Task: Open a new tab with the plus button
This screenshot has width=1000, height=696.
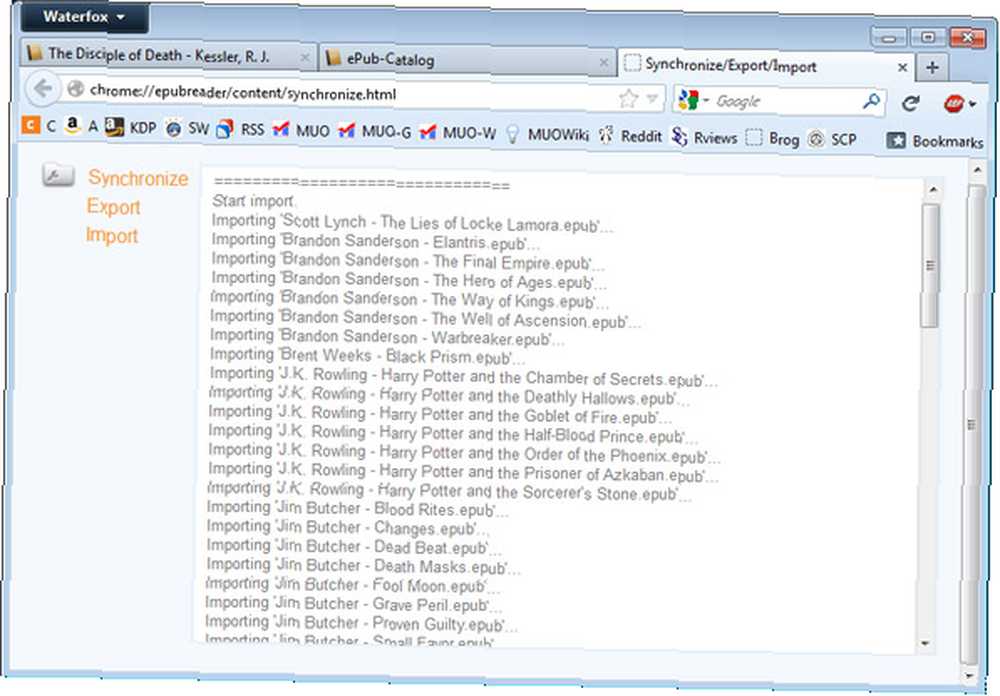Action: [x=932, y=67]
